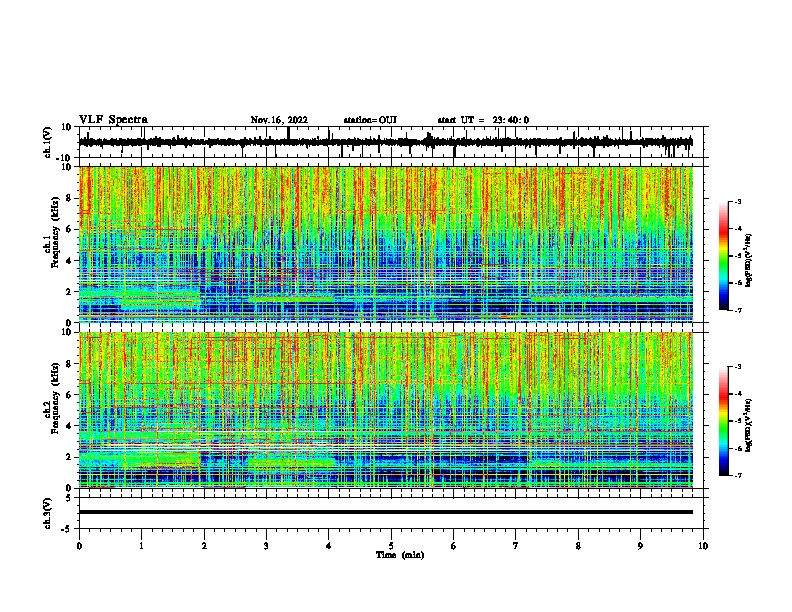Click the ch.1 "Frequency (kHz)" axis label
The width and height of the screenshot is (792, 612).
(55, 232)
